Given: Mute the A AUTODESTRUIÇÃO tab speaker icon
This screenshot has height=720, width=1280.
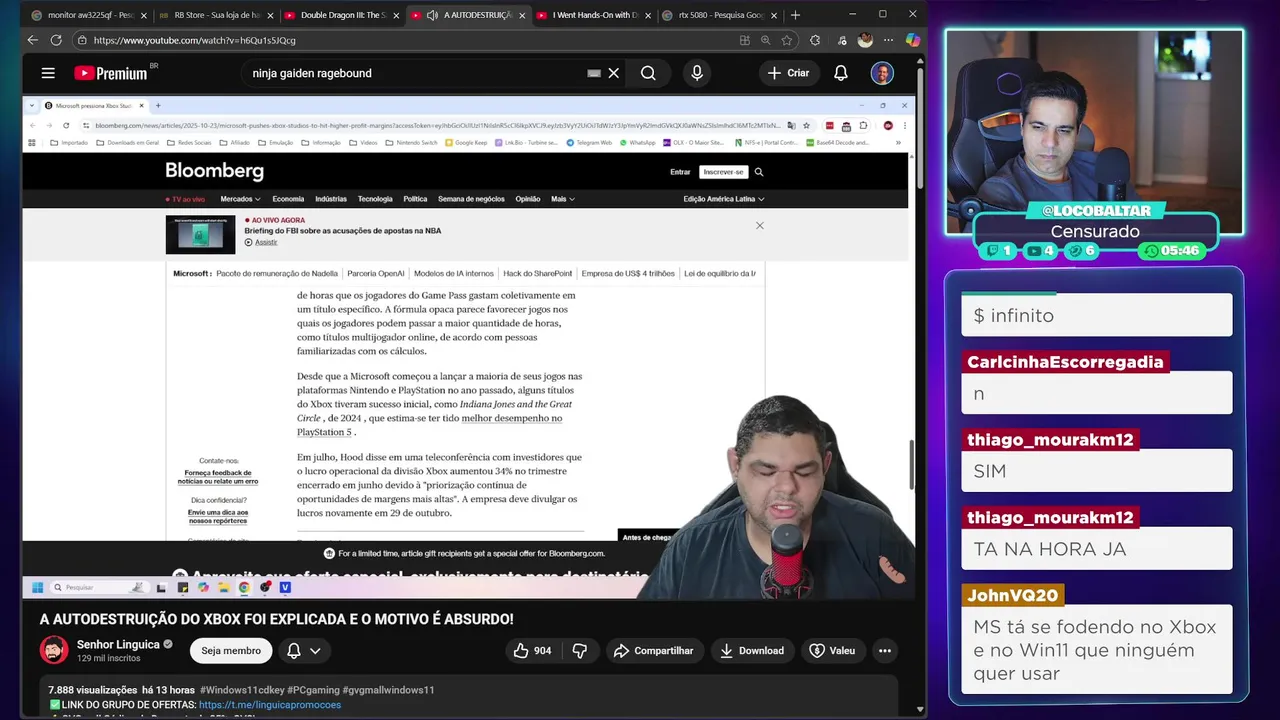Looking at the screenshot, I should pyautogui.click(x=432, y=15).
